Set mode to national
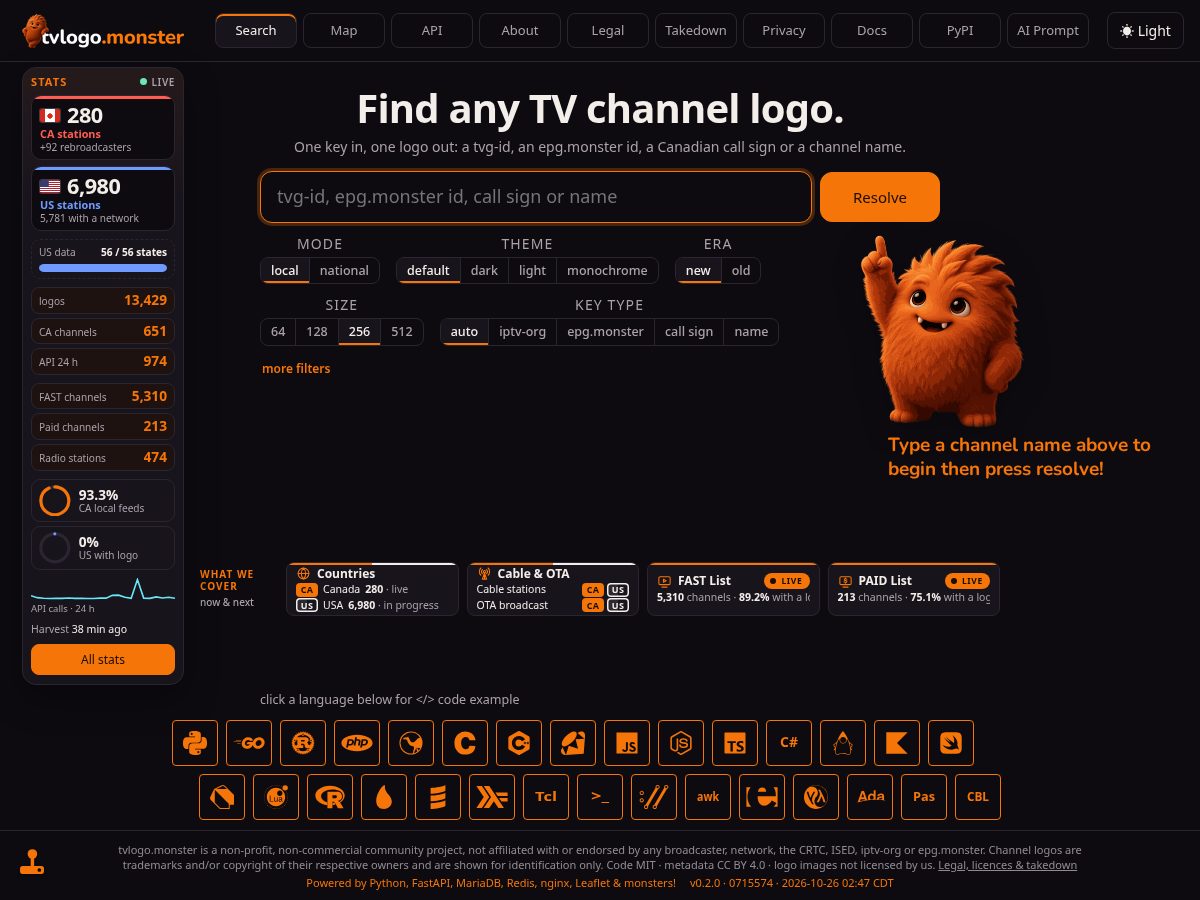This screenshot has width=1200, height=900. click(344, 270)
